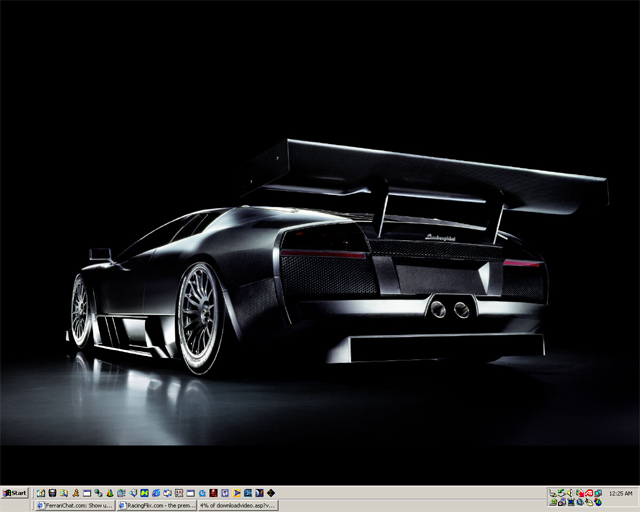Launch the blue swirl arrows icon

[167, 493]
